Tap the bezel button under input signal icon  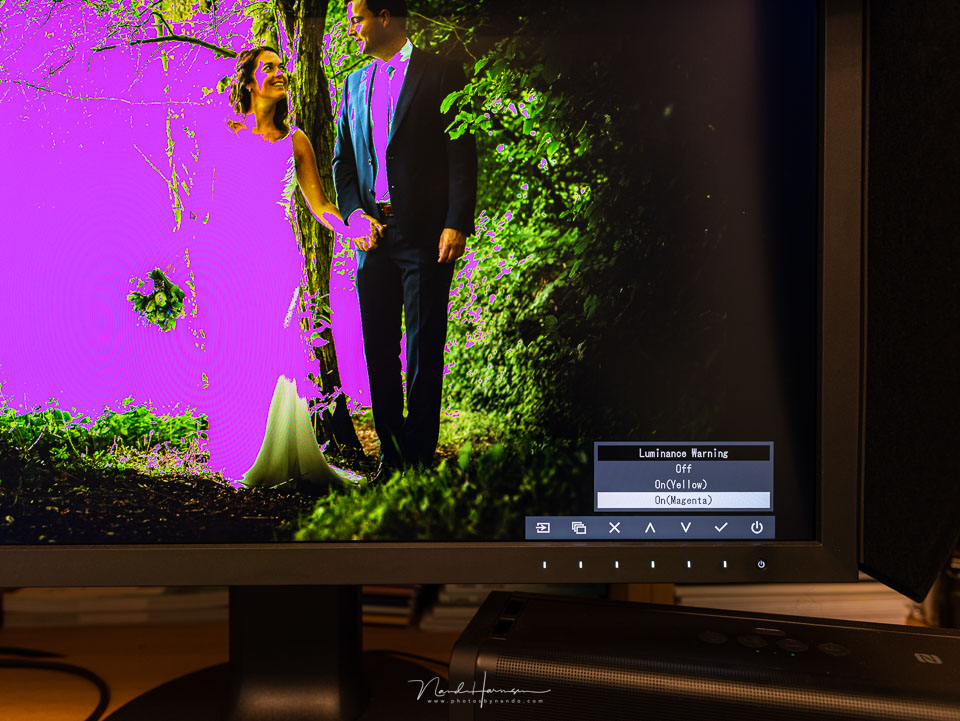coord(544,564)
